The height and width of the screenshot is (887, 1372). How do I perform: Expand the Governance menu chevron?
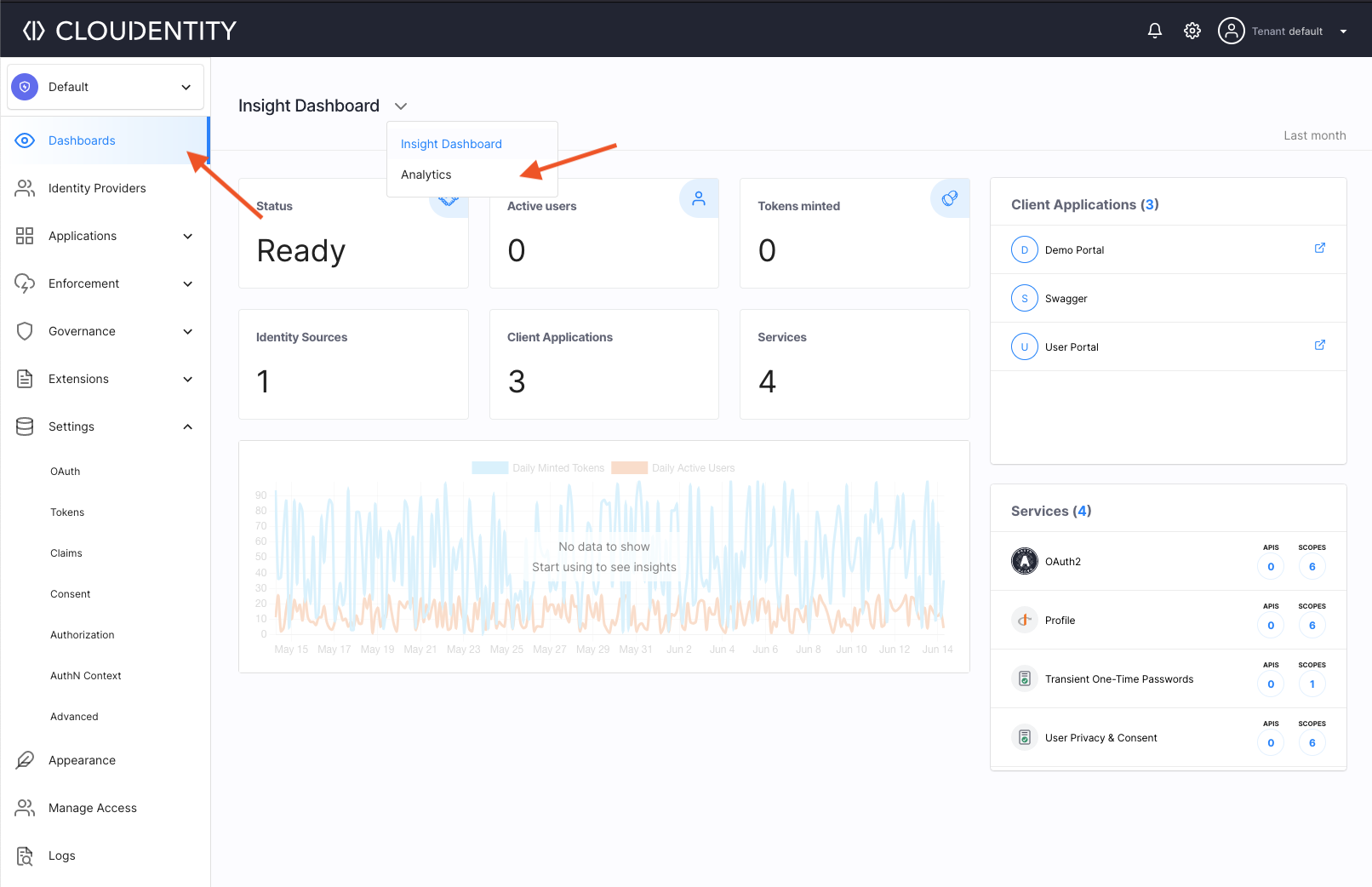[x=188, y=331]
